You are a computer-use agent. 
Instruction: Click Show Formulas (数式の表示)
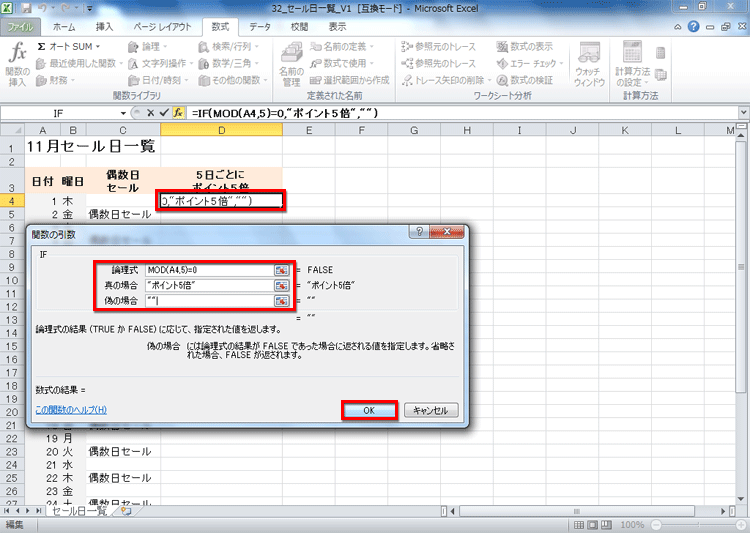[525, 46]
